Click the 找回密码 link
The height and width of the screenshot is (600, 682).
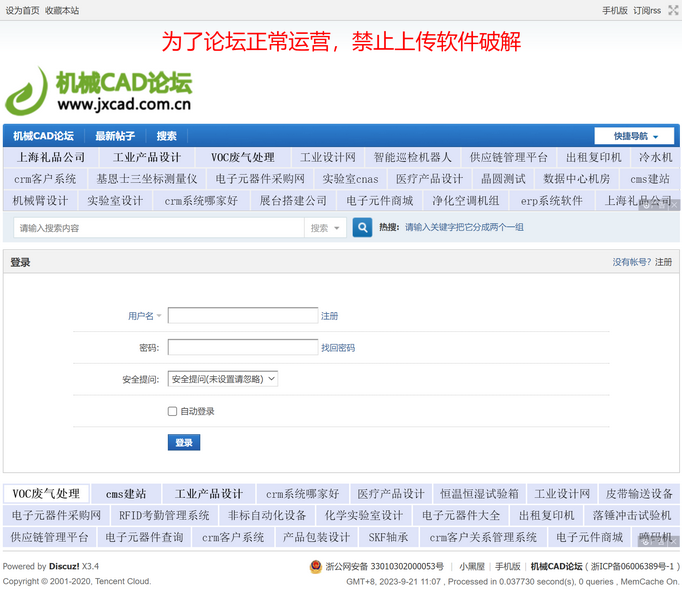point(337,348)
